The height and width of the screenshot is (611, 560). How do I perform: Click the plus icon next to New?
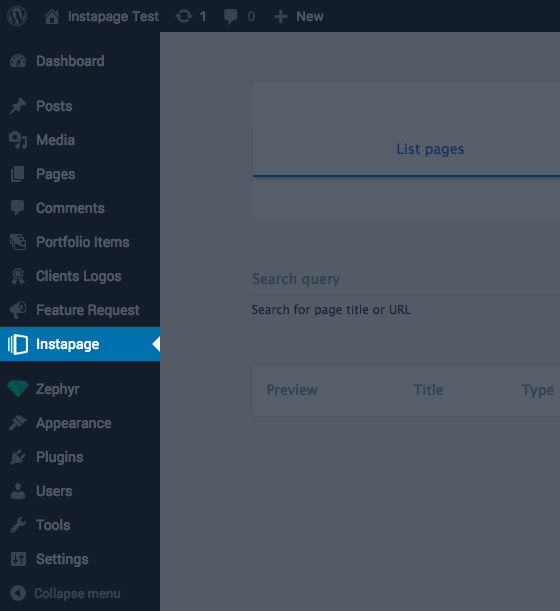280,17
